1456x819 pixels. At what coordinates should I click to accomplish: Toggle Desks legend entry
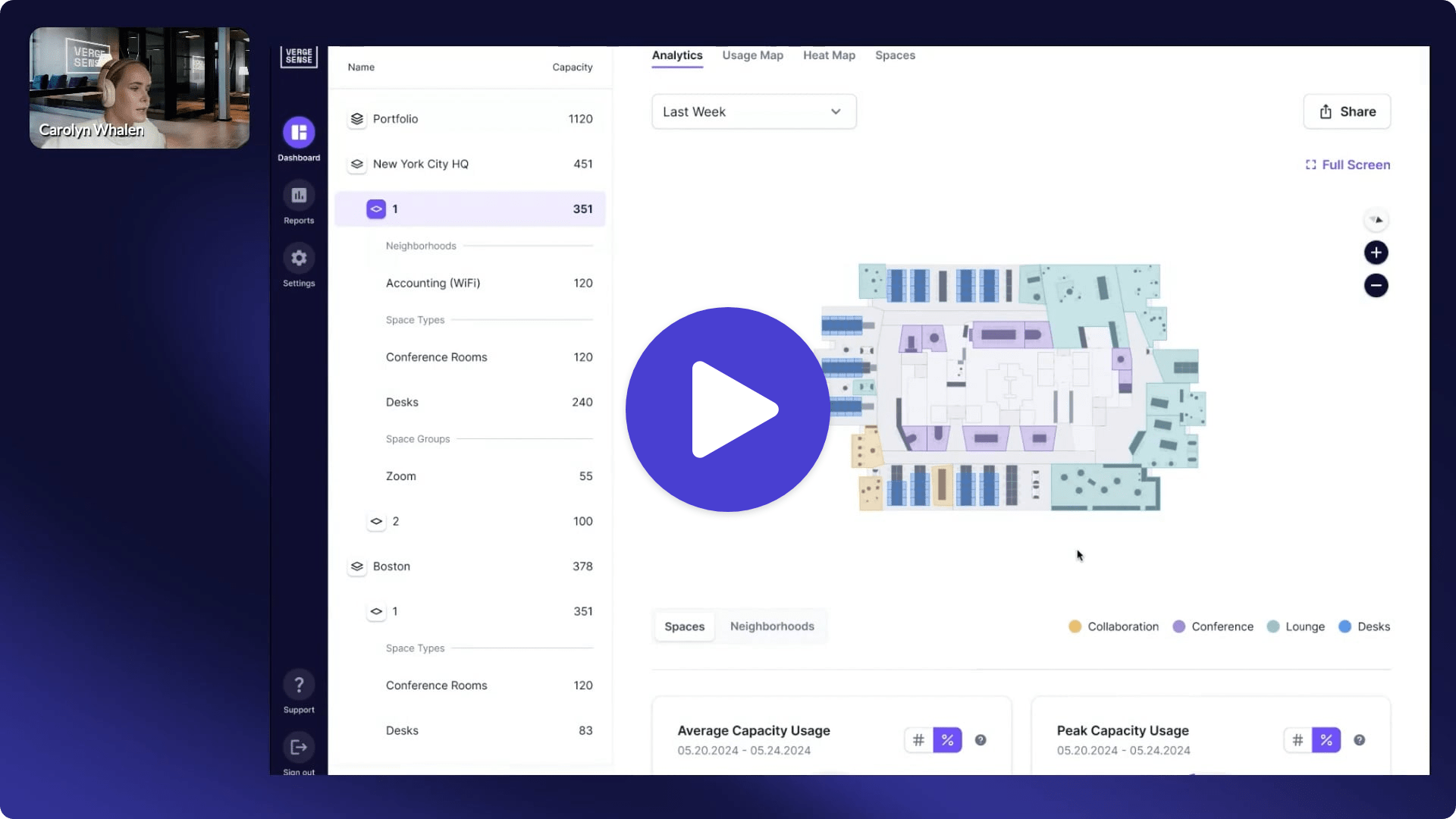click(1364, 626)
